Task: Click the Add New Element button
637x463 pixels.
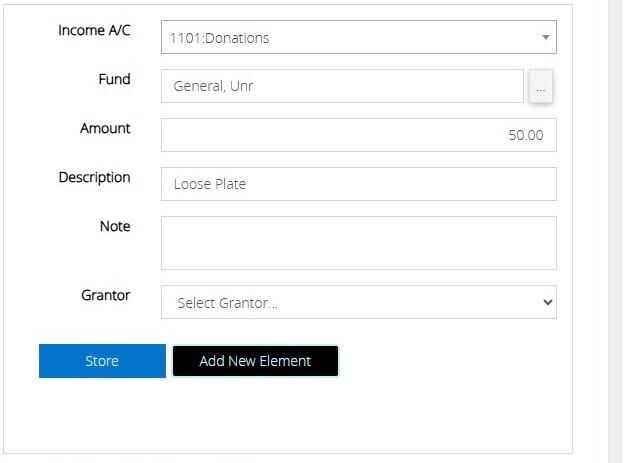Action: [255, 361]
